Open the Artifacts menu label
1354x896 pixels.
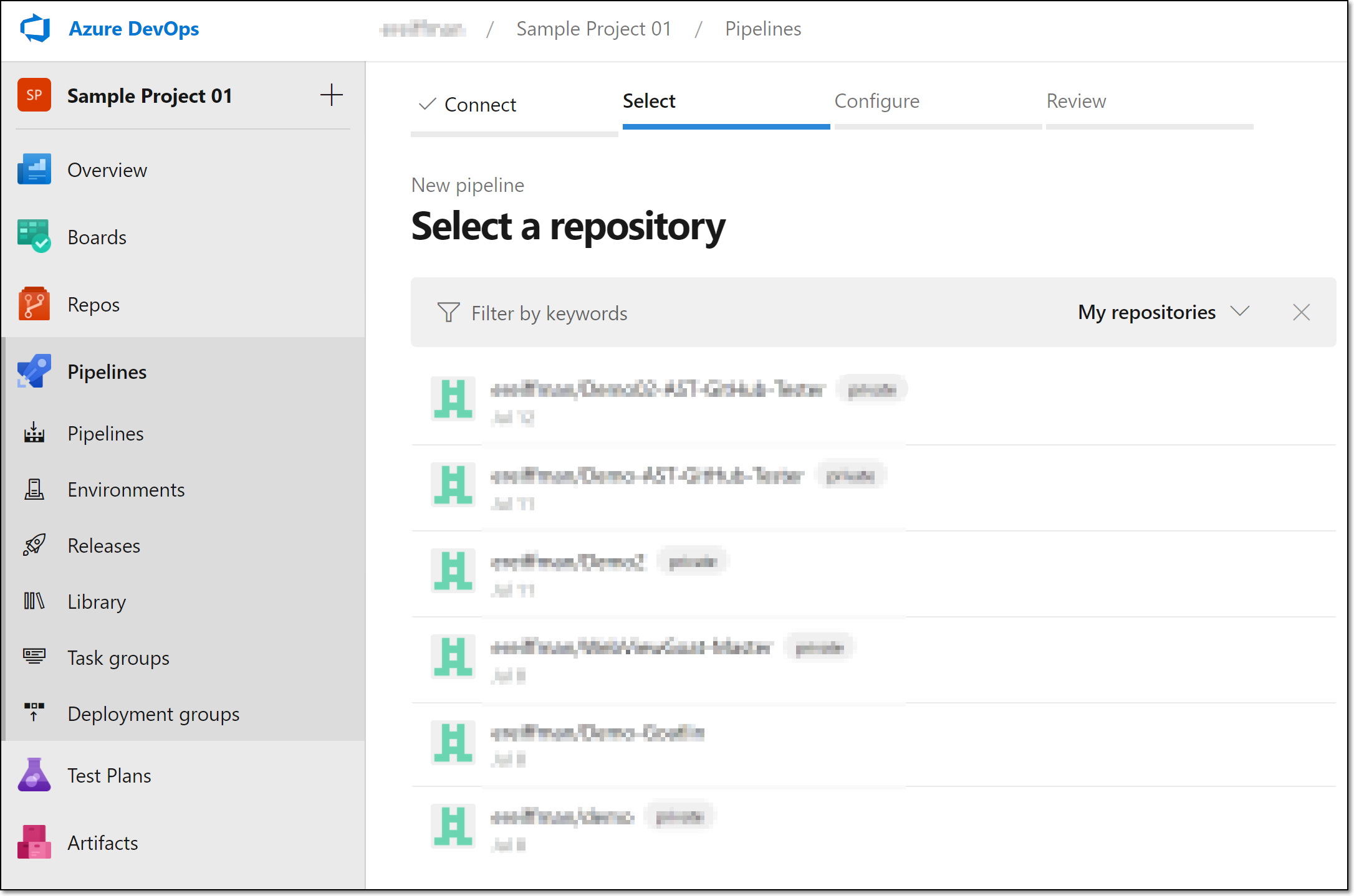(x=103, y=842)
